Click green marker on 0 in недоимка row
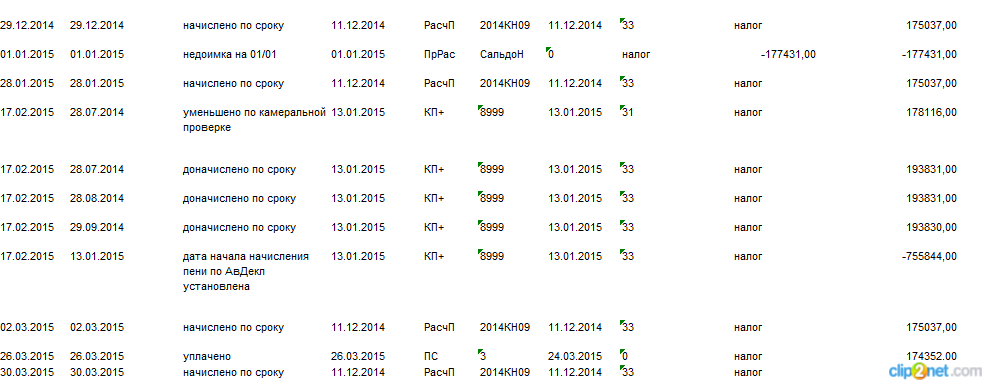 [548, 50]
